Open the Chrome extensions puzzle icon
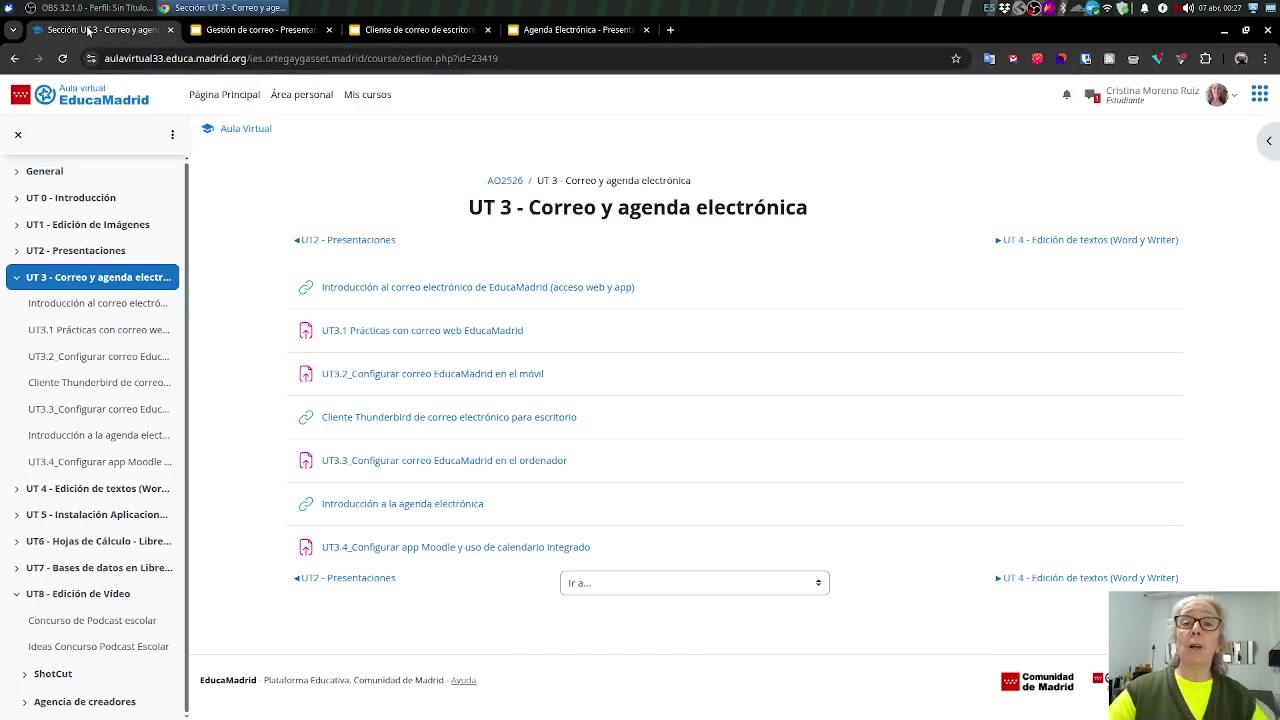The width and height of the screenshot is (1280, 720). coord(1205,58)
